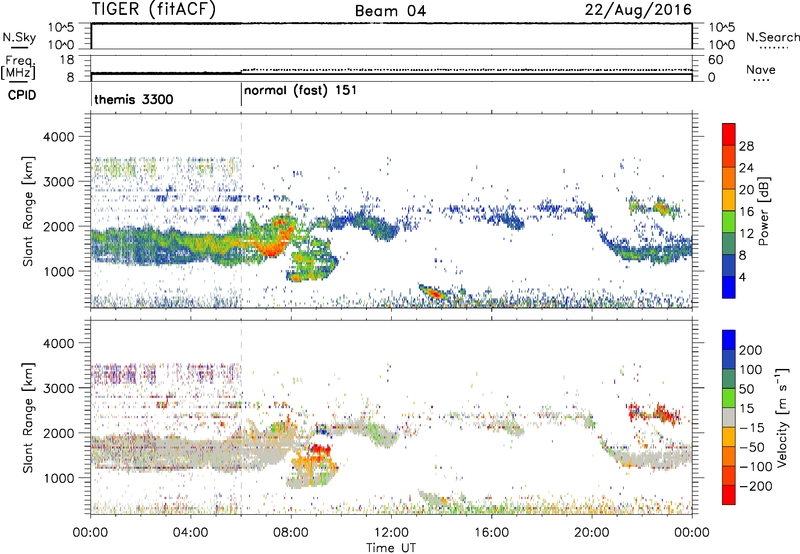Click power colorbar label 28

tap(746, 146)
